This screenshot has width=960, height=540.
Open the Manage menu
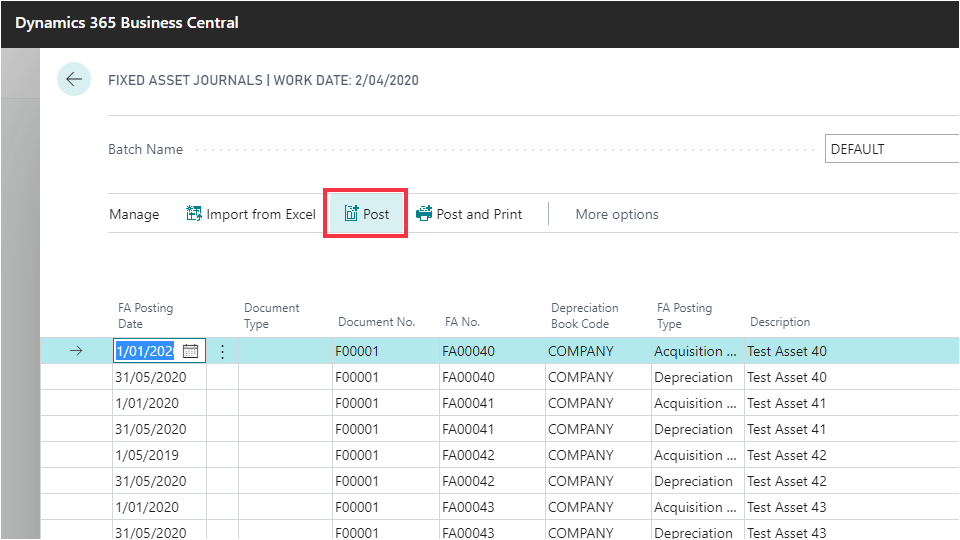(134, 214)
